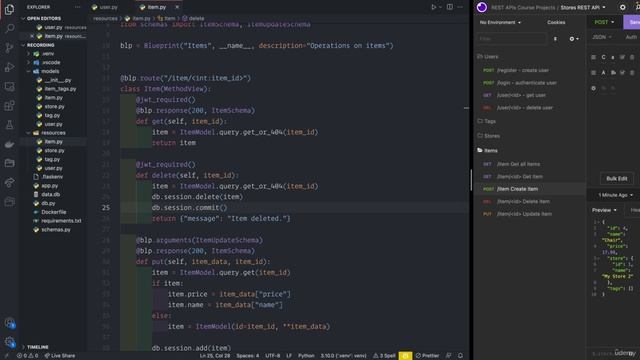Screen dimensions: 640x360
Task: Open the Source Control view
Action: (x=9, y=48)
